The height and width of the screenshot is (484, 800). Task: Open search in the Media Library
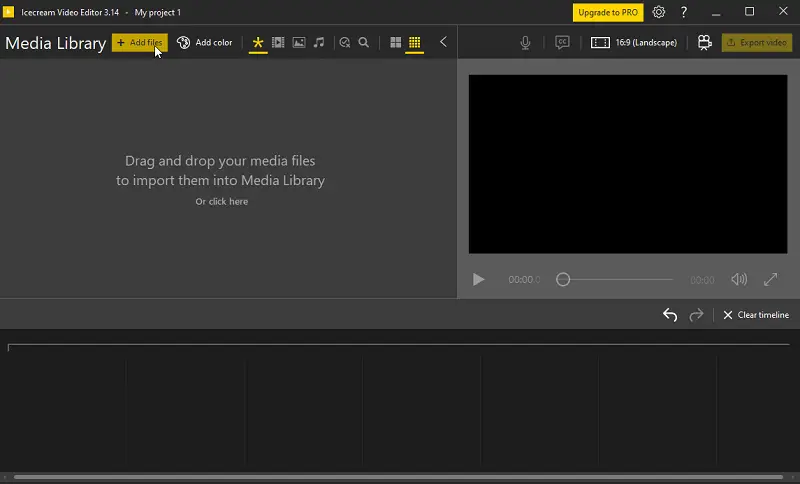point(364,42)
